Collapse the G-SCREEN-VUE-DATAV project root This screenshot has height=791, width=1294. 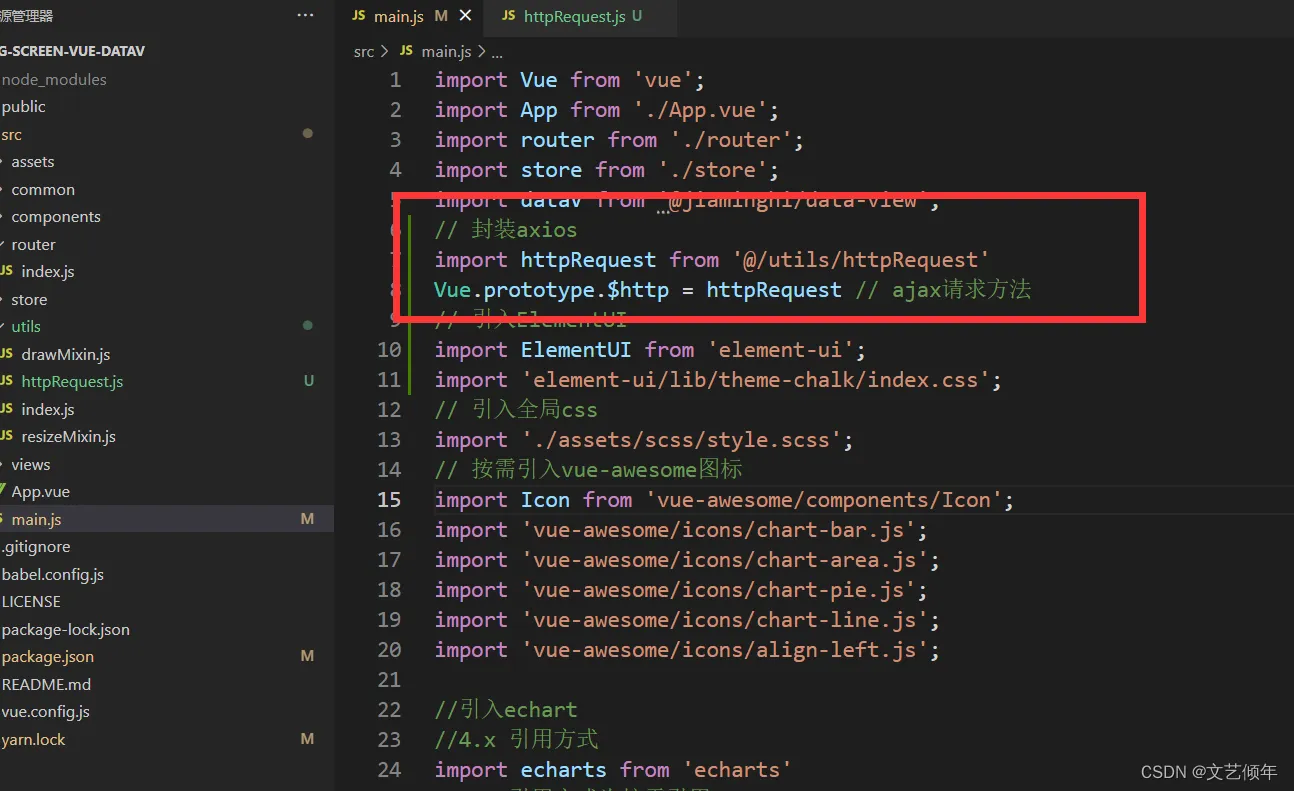[x=72, y=51]
